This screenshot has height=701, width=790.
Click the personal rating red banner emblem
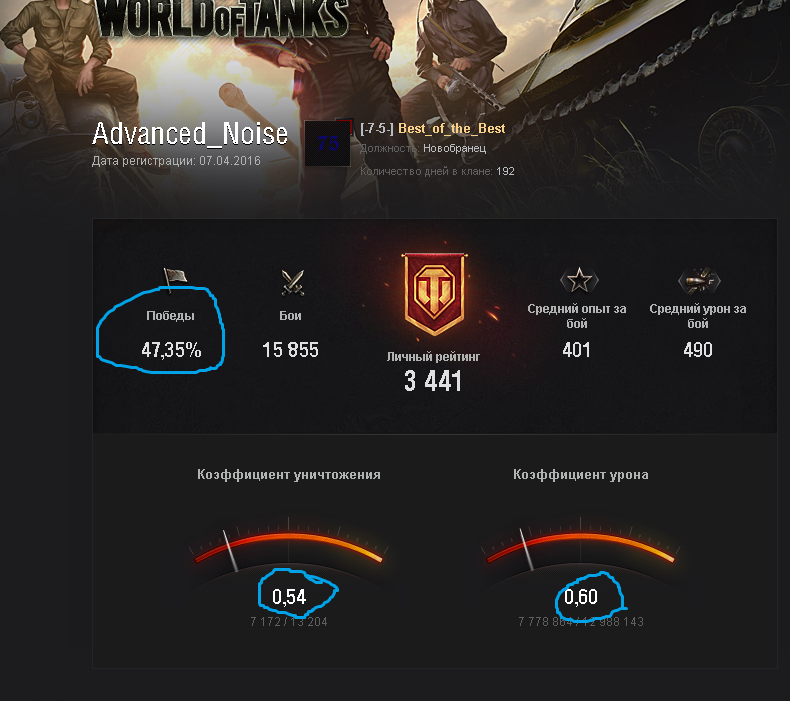click(x=434, y=294)
